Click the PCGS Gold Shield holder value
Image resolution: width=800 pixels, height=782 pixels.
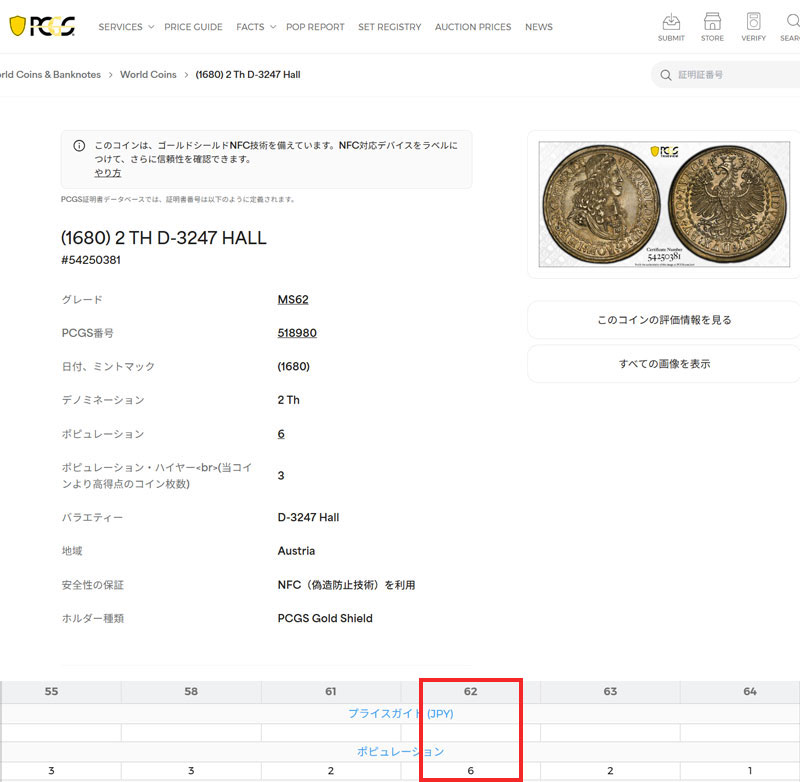point(325,618)
